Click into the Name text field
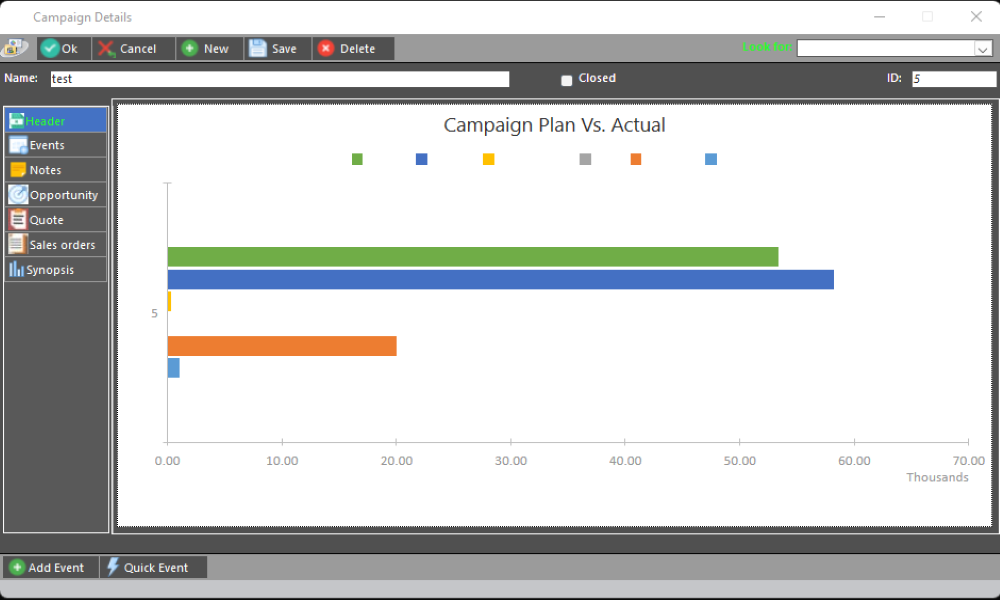 [x=280, y=79]
